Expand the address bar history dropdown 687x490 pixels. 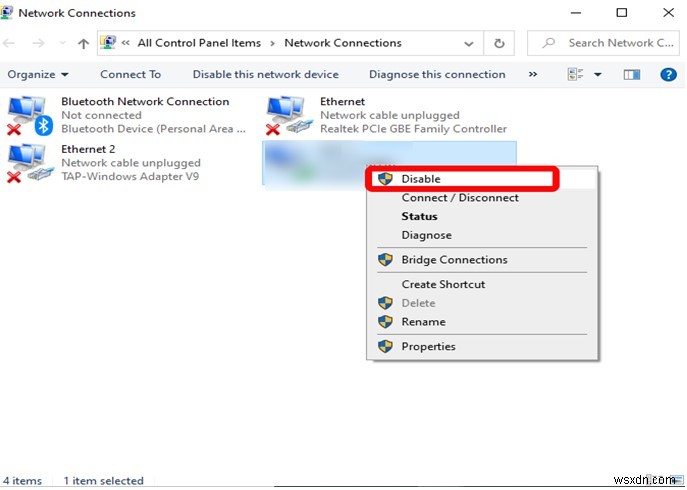[x=468, y=43]
